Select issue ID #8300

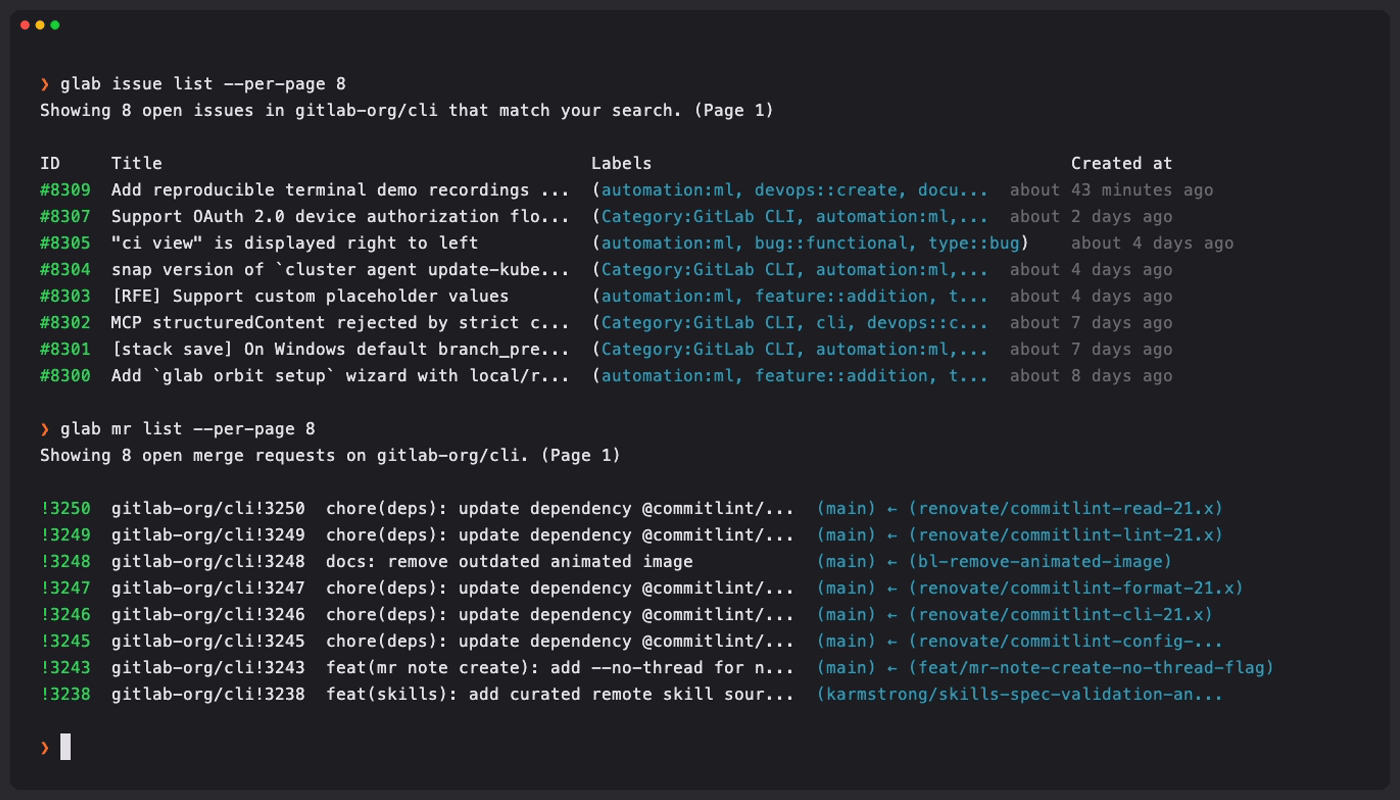65,376
